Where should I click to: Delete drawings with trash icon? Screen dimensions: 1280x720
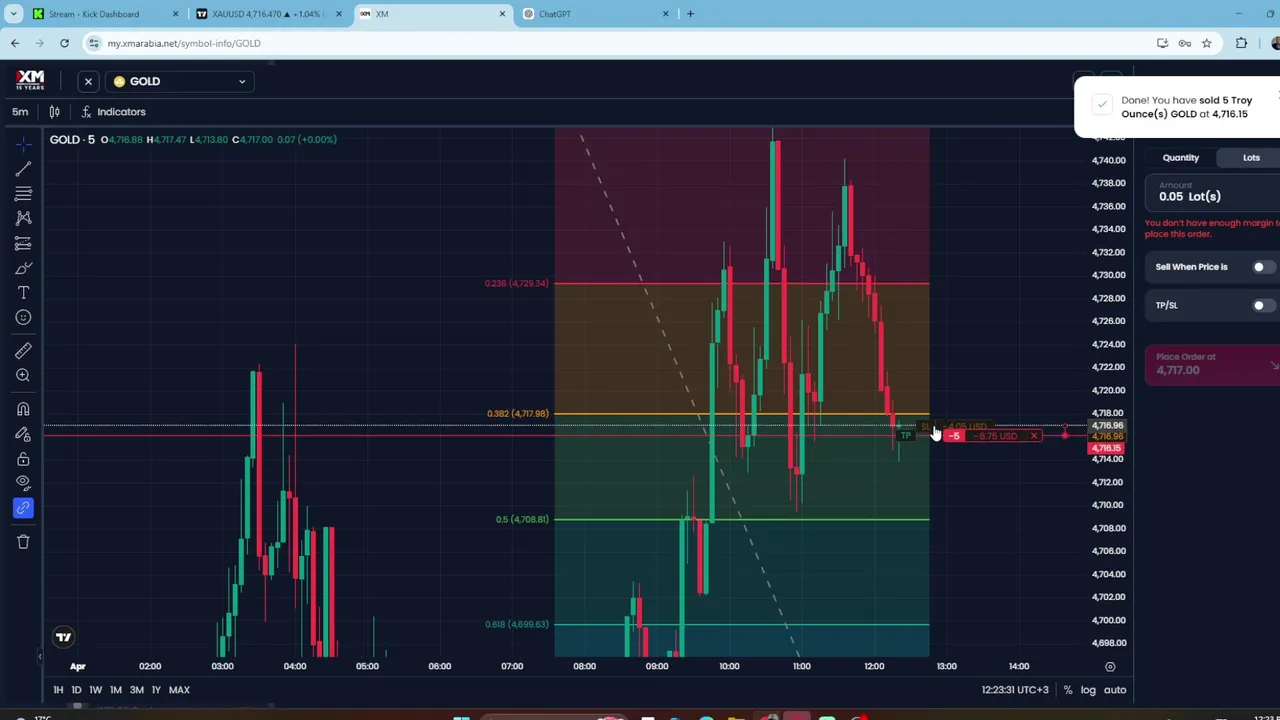23,542
